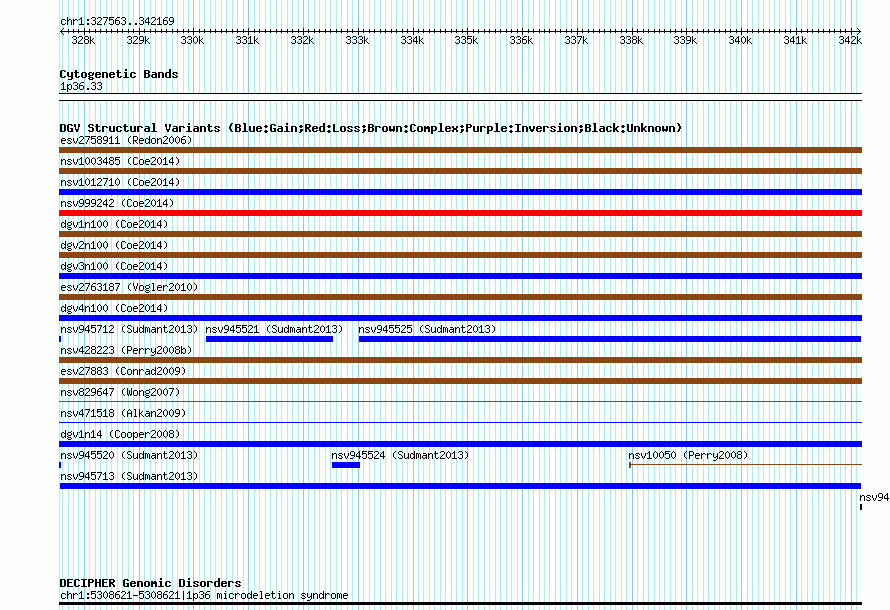Click the 335k ruler tick label
This screenshot has height=610, width=890.
[x=466, y=40]
